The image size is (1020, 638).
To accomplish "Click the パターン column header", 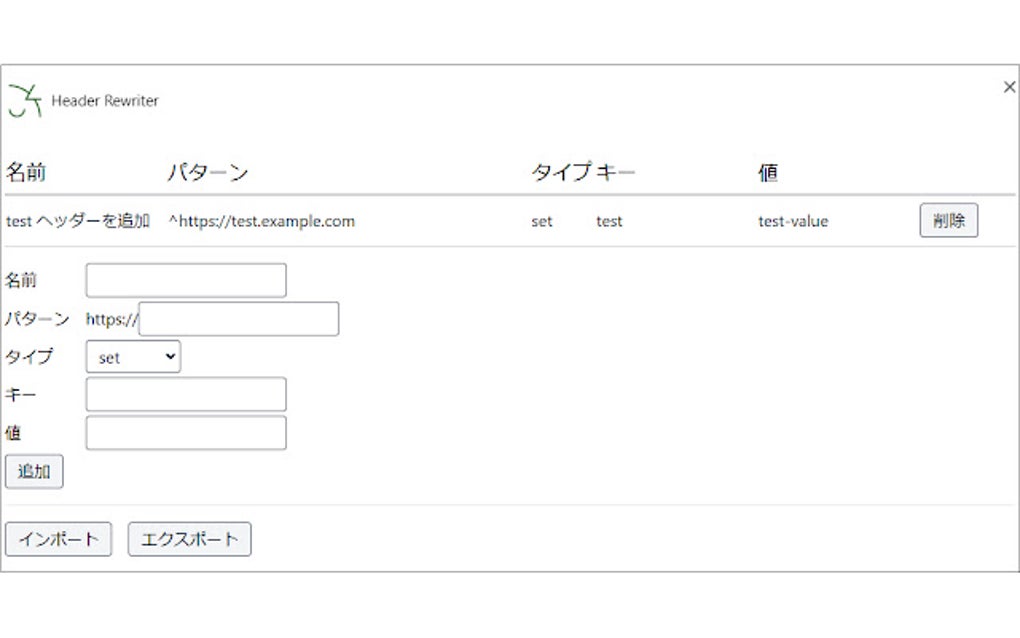I will (207, 173).
